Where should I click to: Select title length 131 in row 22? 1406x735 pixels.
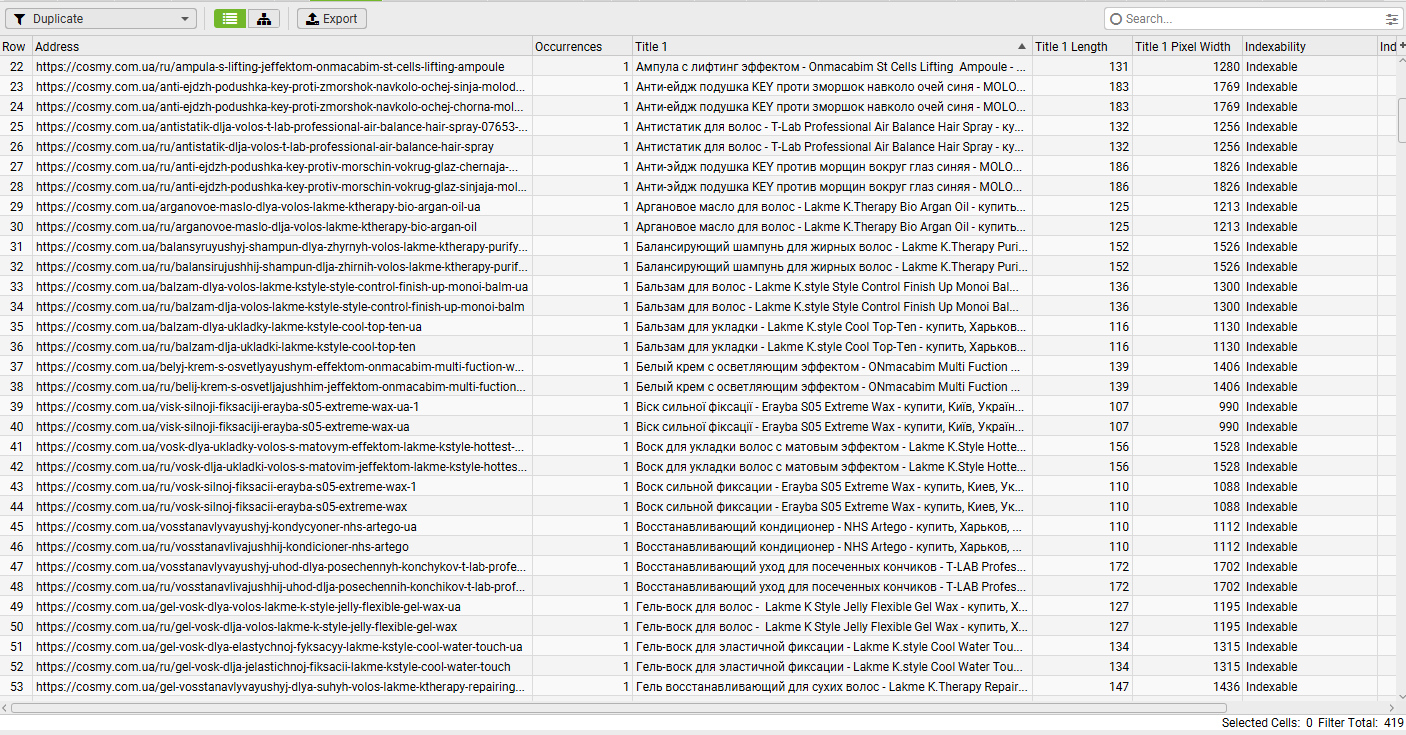coord(1082,67)
